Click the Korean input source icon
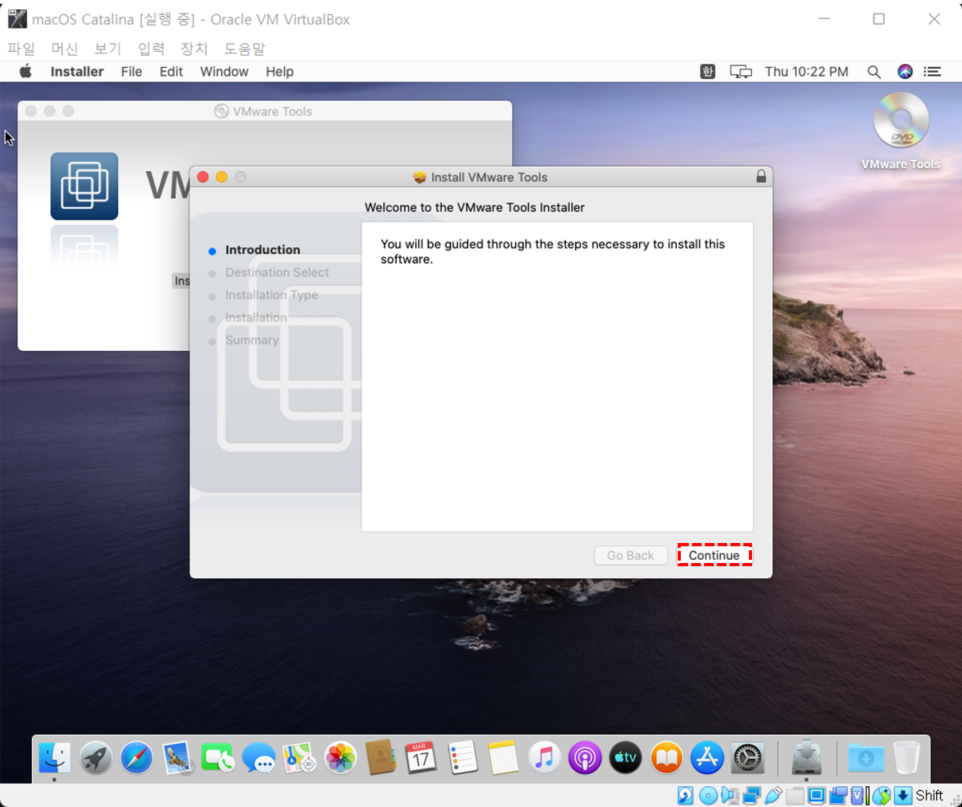Screen dimensions: 962x807 coord(707,72)
